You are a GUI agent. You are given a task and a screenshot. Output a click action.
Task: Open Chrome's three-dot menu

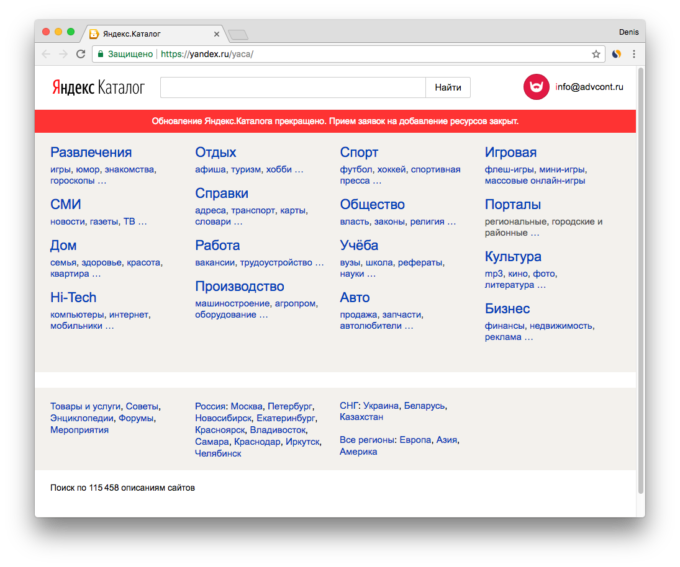point(634,54)
